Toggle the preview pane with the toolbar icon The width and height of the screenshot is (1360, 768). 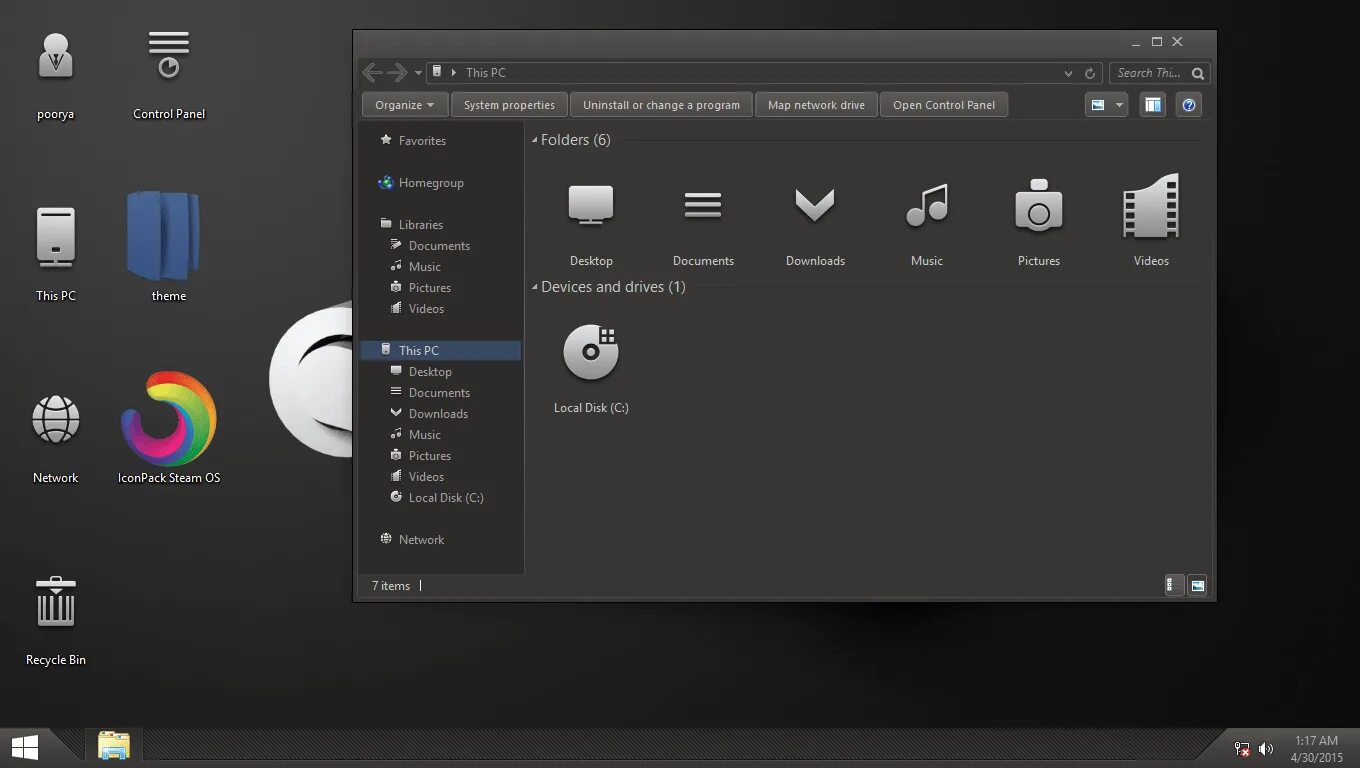point(1152,104)
